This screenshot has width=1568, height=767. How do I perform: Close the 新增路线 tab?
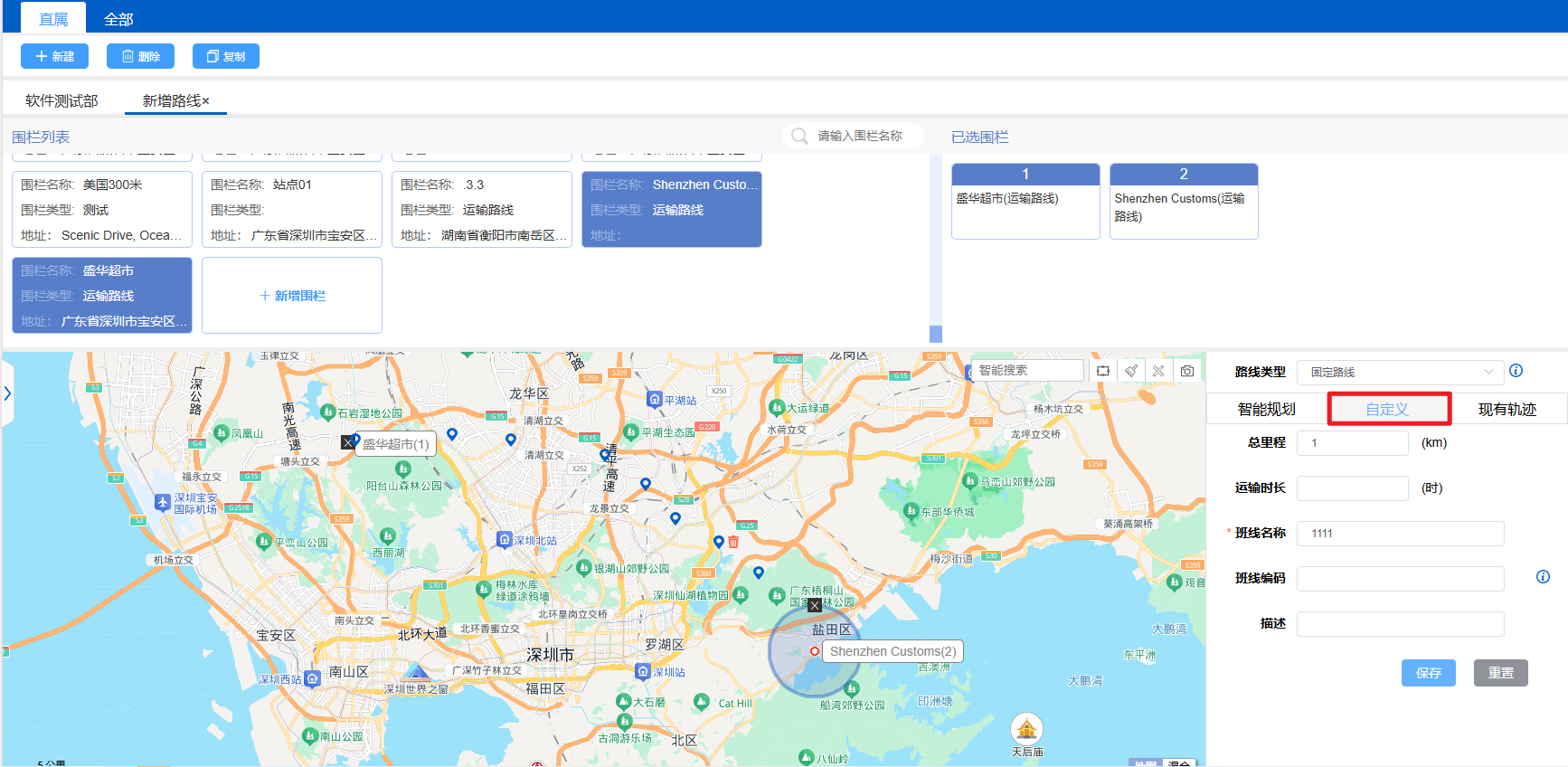coord(206,101)
